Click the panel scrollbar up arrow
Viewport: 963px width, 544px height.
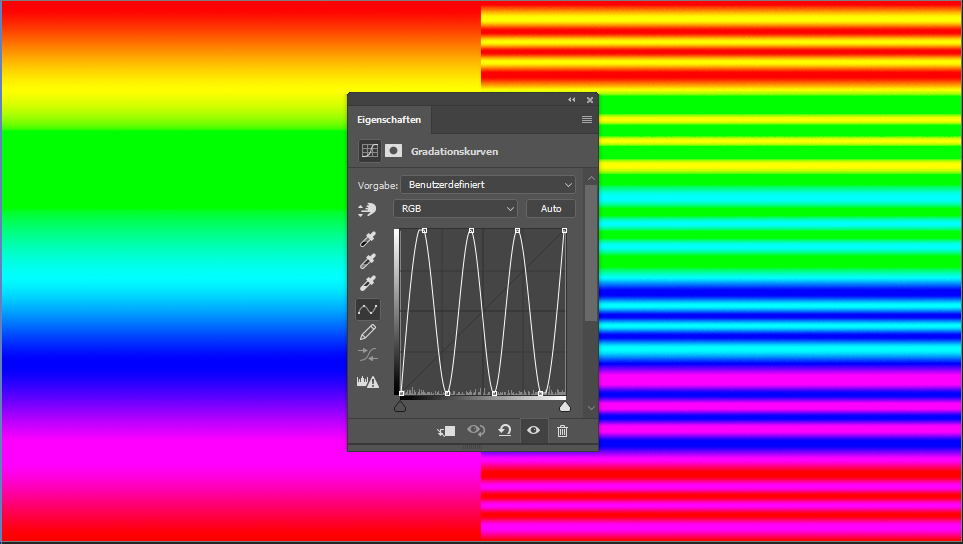pos(591,178)
